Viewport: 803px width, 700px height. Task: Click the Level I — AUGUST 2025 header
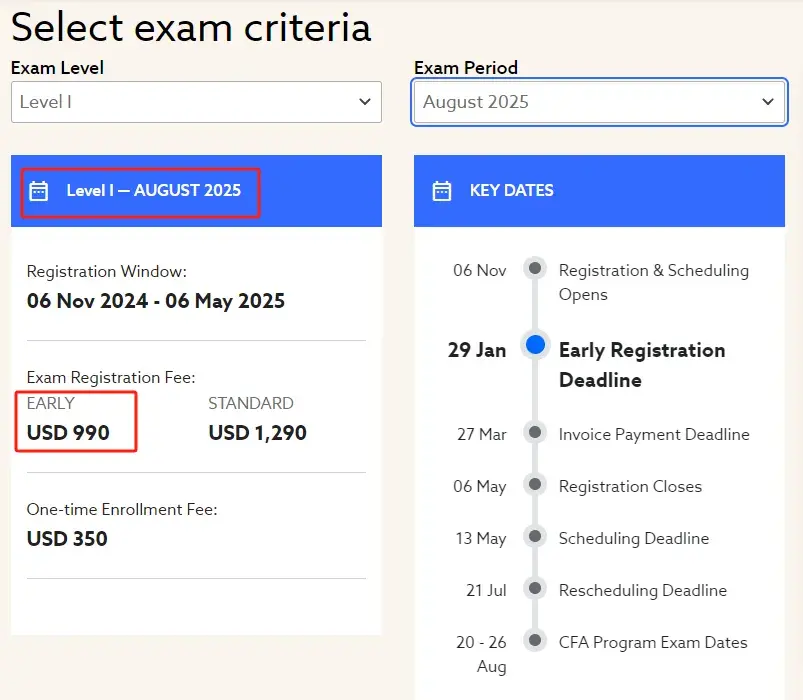coord(154,191)
